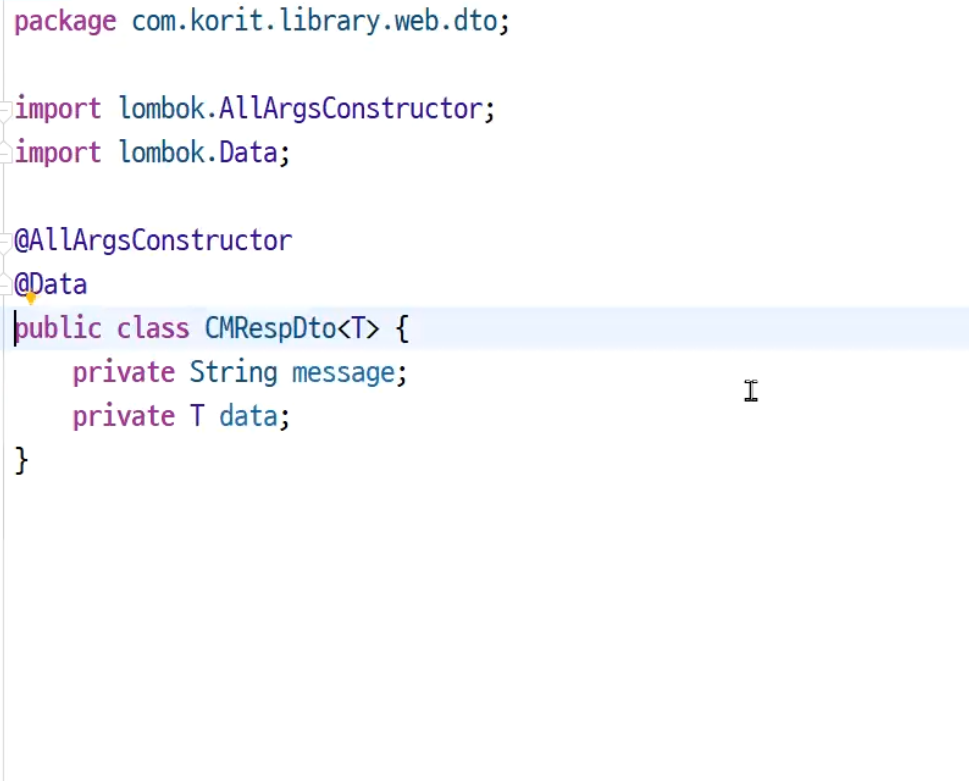Viewport: 969px width, 781px height.
Task: Click 'lombok.Data' in import statement
Action: tap(198, 153)
